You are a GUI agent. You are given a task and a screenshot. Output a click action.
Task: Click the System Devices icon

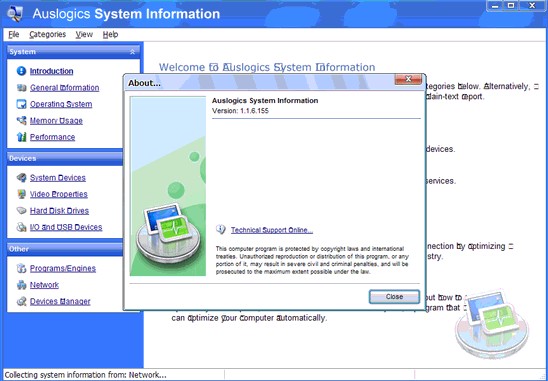click(21, 178)
